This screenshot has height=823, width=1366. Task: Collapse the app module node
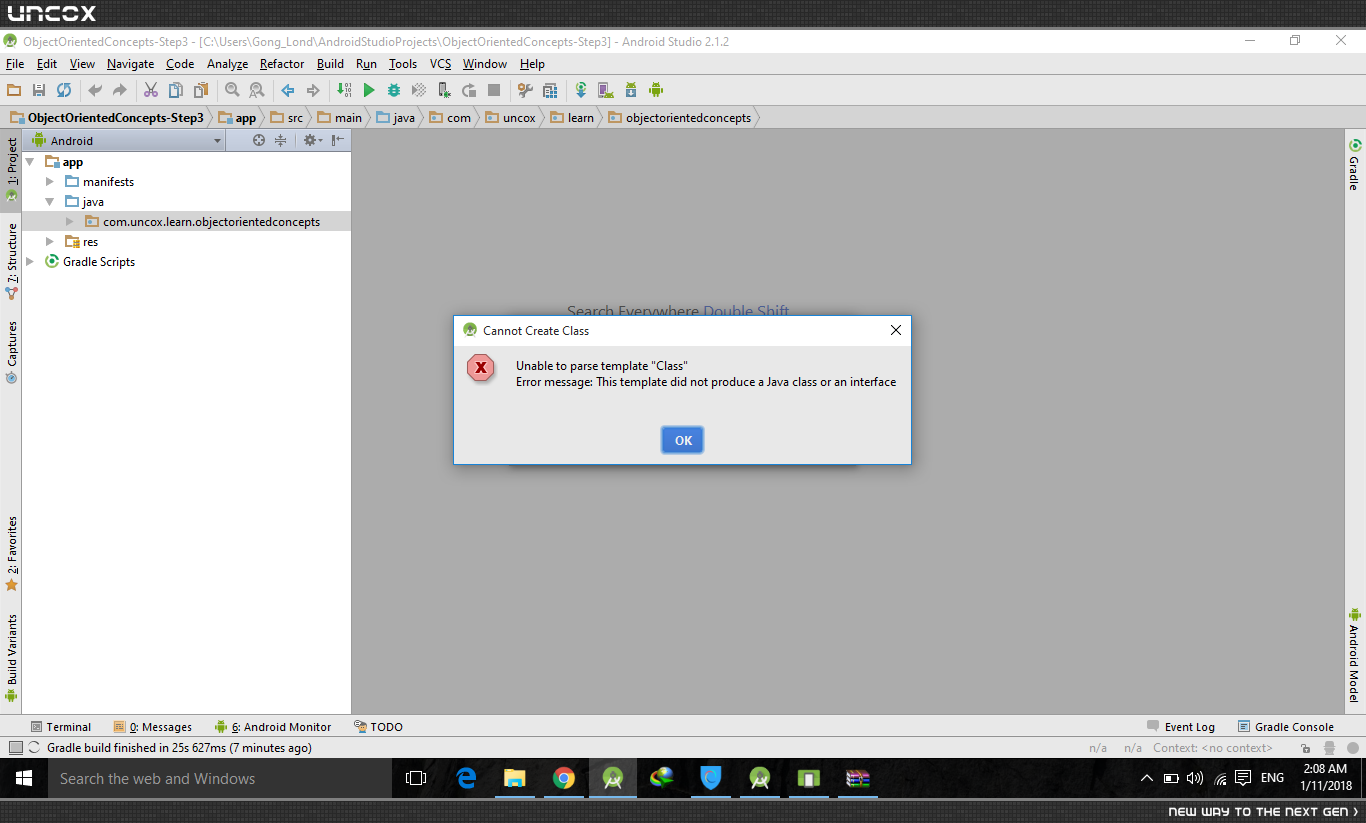(30, 162)
